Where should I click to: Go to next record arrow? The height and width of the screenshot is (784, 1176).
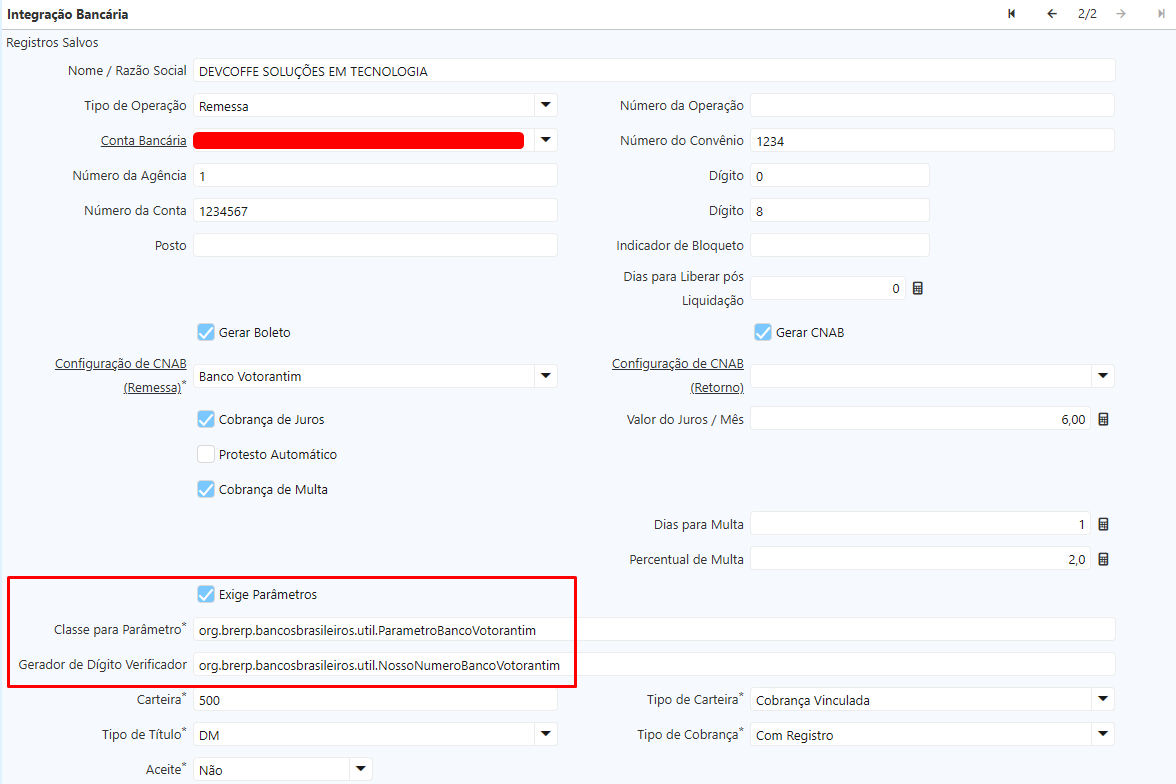(1121, 14)
